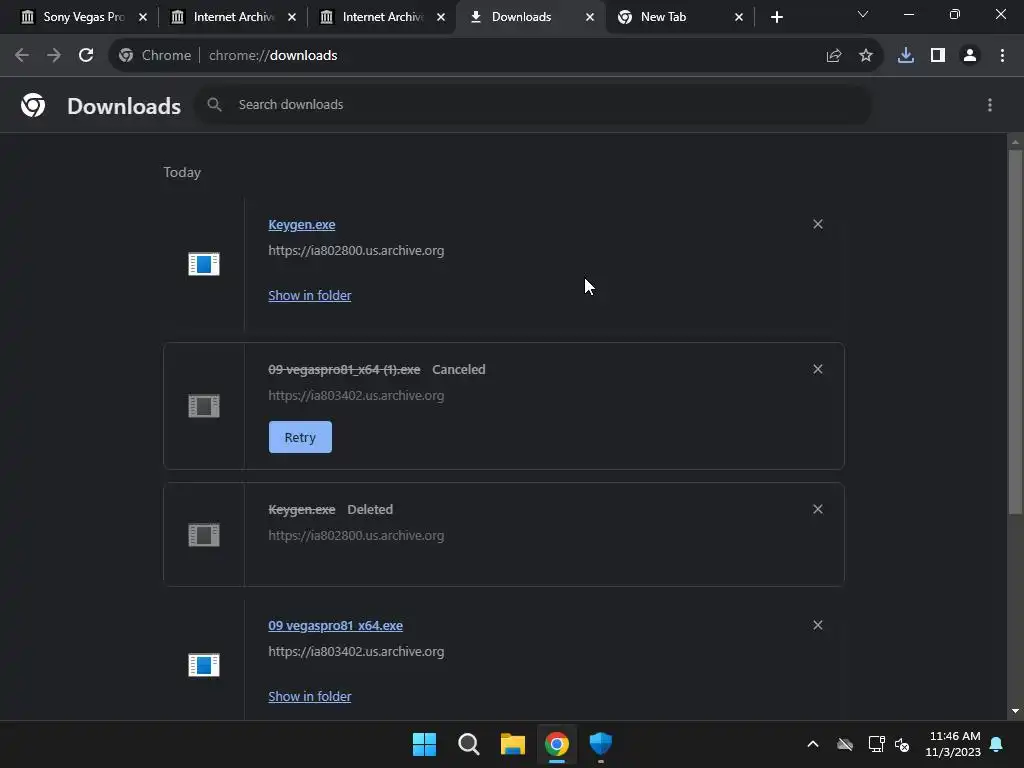
Task: Go forward to the next page
Action: (54, 56)
